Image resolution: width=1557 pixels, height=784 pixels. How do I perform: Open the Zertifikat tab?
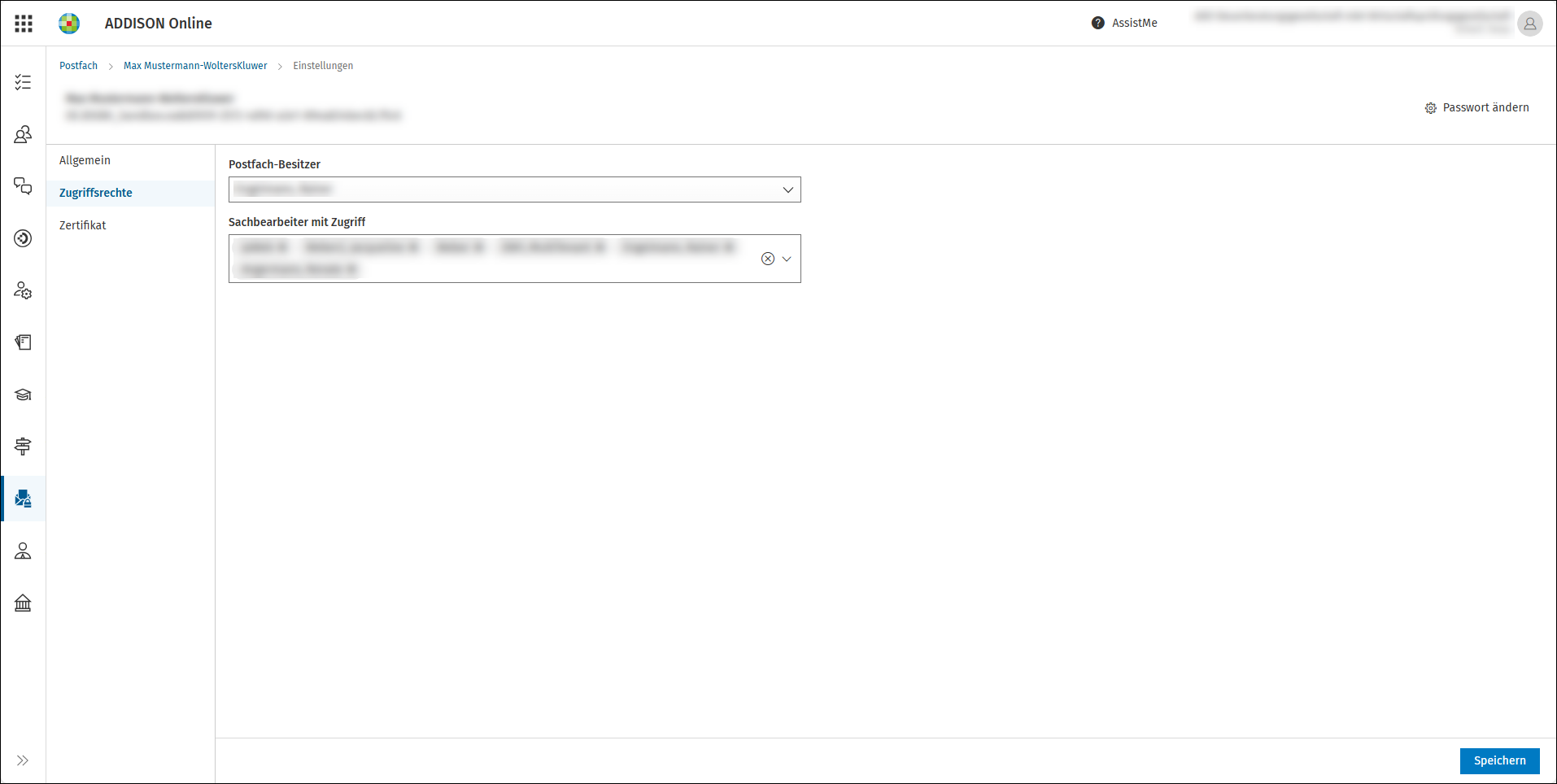tap(82, 225)
